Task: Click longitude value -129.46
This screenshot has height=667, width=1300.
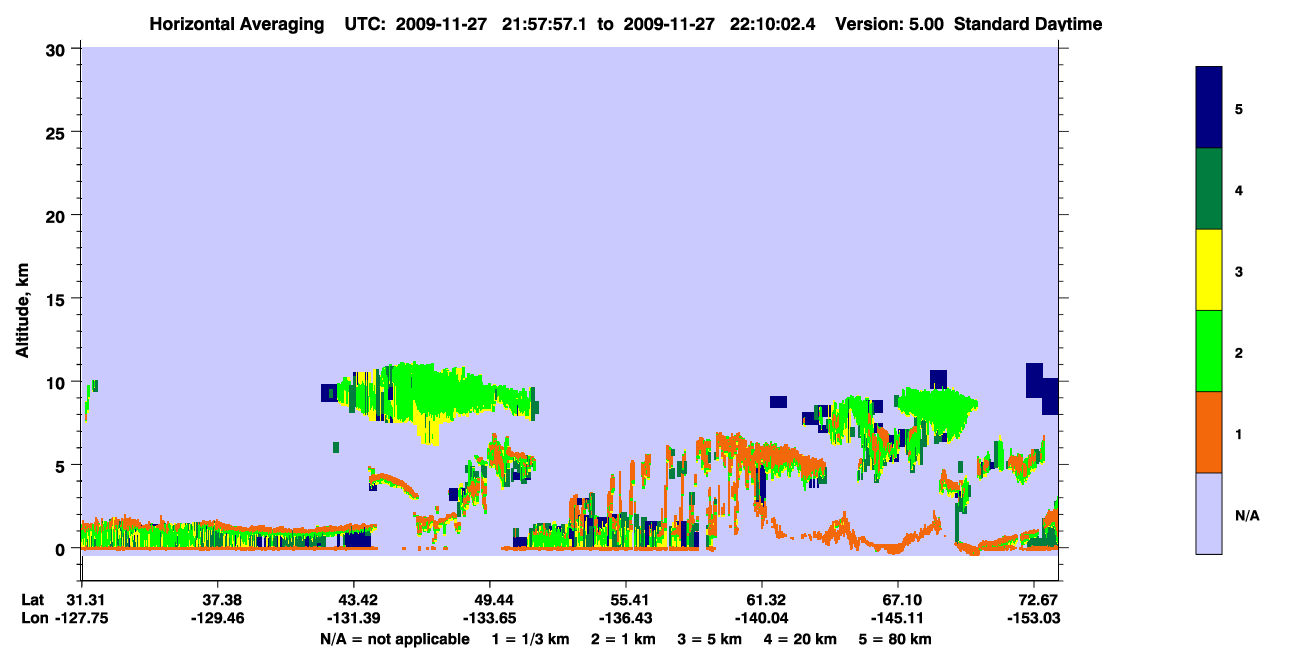Action: coord(218,619)
